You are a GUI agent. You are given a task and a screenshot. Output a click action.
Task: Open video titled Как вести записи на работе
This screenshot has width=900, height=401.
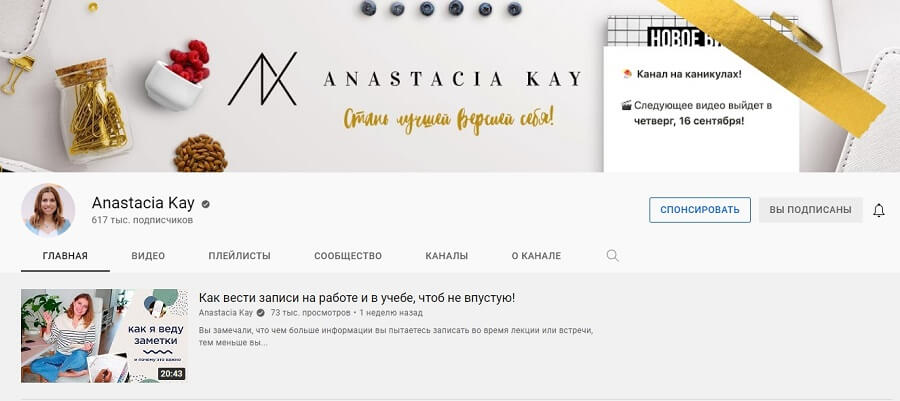coord(356,298)
